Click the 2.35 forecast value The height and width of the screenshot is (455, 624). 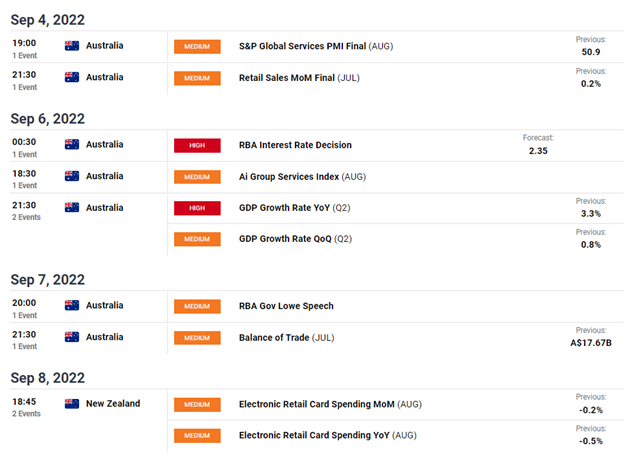[x=538, y=151]
